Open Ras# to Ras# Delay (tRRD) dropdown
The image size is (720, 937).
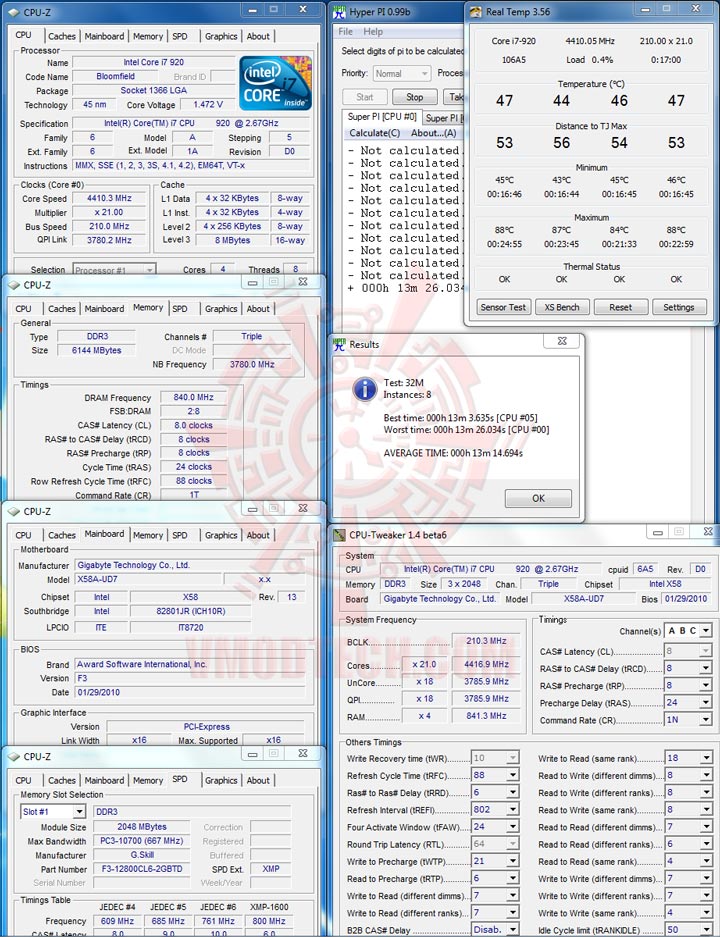(x=513, y=792)
